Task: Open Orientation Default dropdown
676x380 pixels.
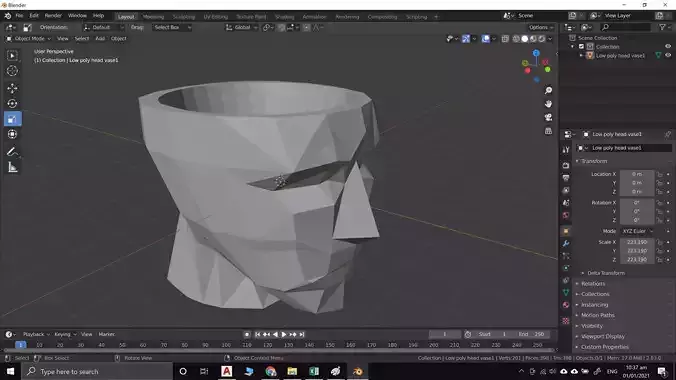Action: coord(103,28)
